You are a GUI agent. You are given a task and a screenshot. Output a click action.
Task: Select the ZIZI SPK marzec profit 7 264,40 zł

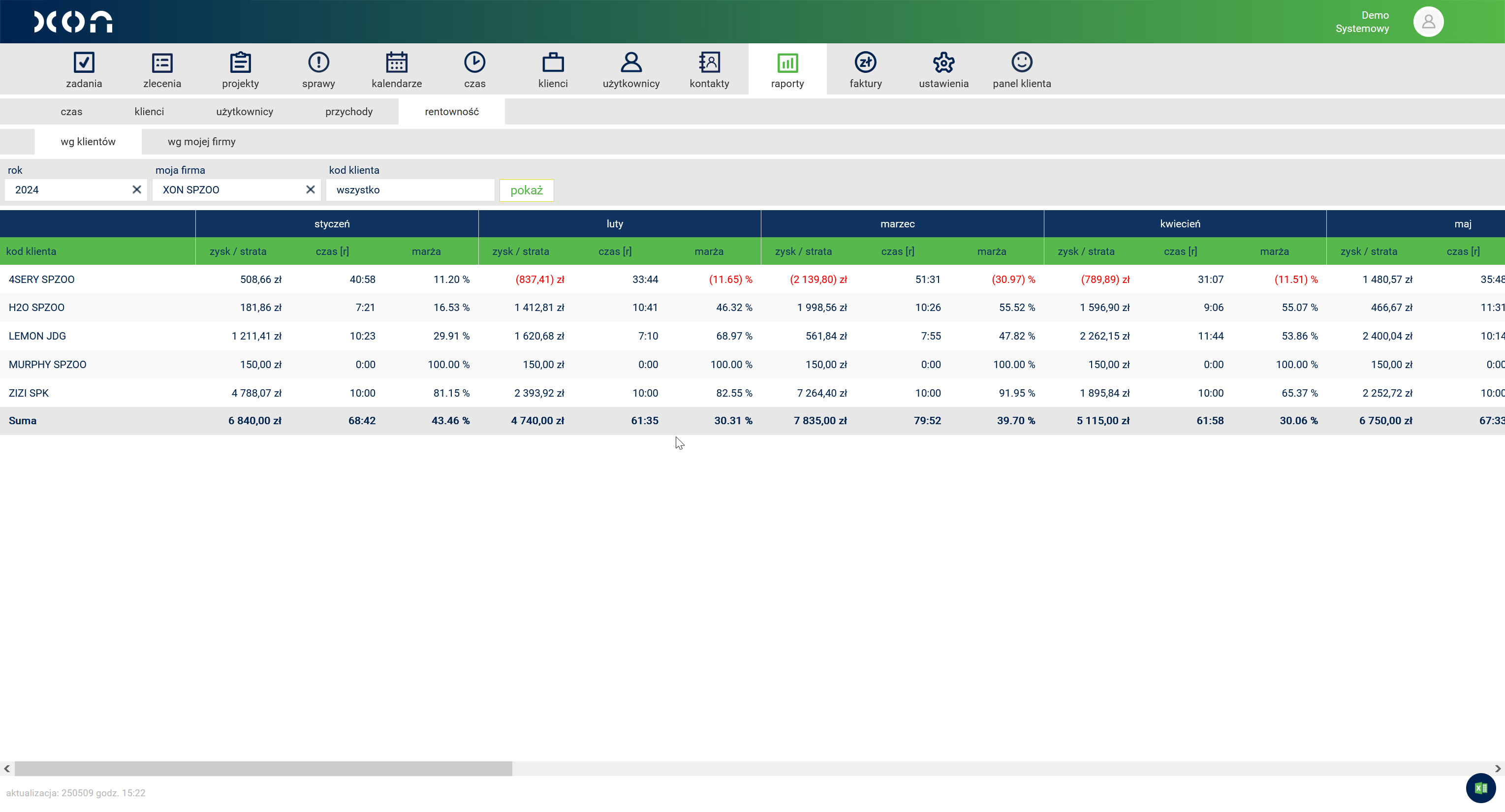click(x=822, y=393)
